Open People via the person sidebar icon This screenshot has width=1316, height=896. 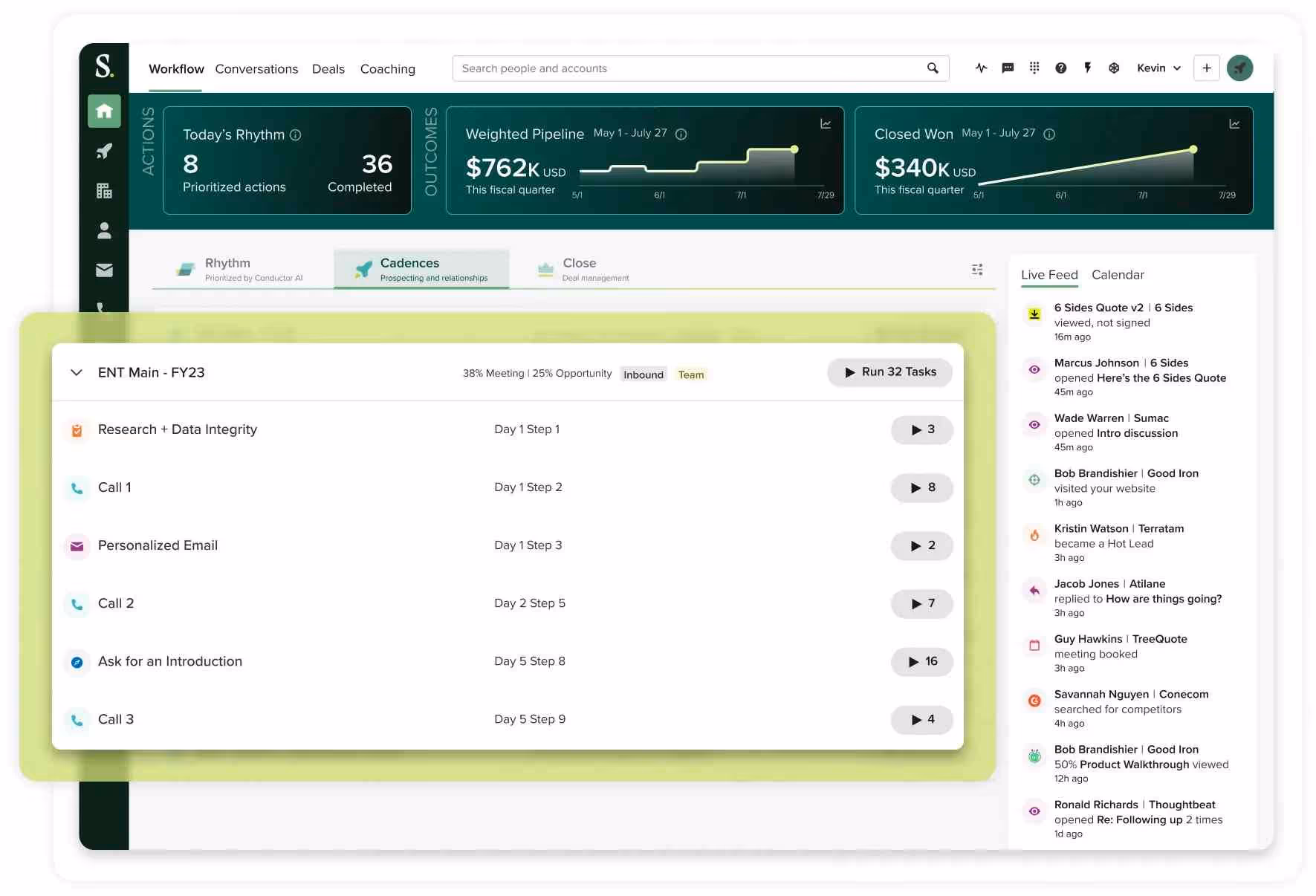coord(104,230)
